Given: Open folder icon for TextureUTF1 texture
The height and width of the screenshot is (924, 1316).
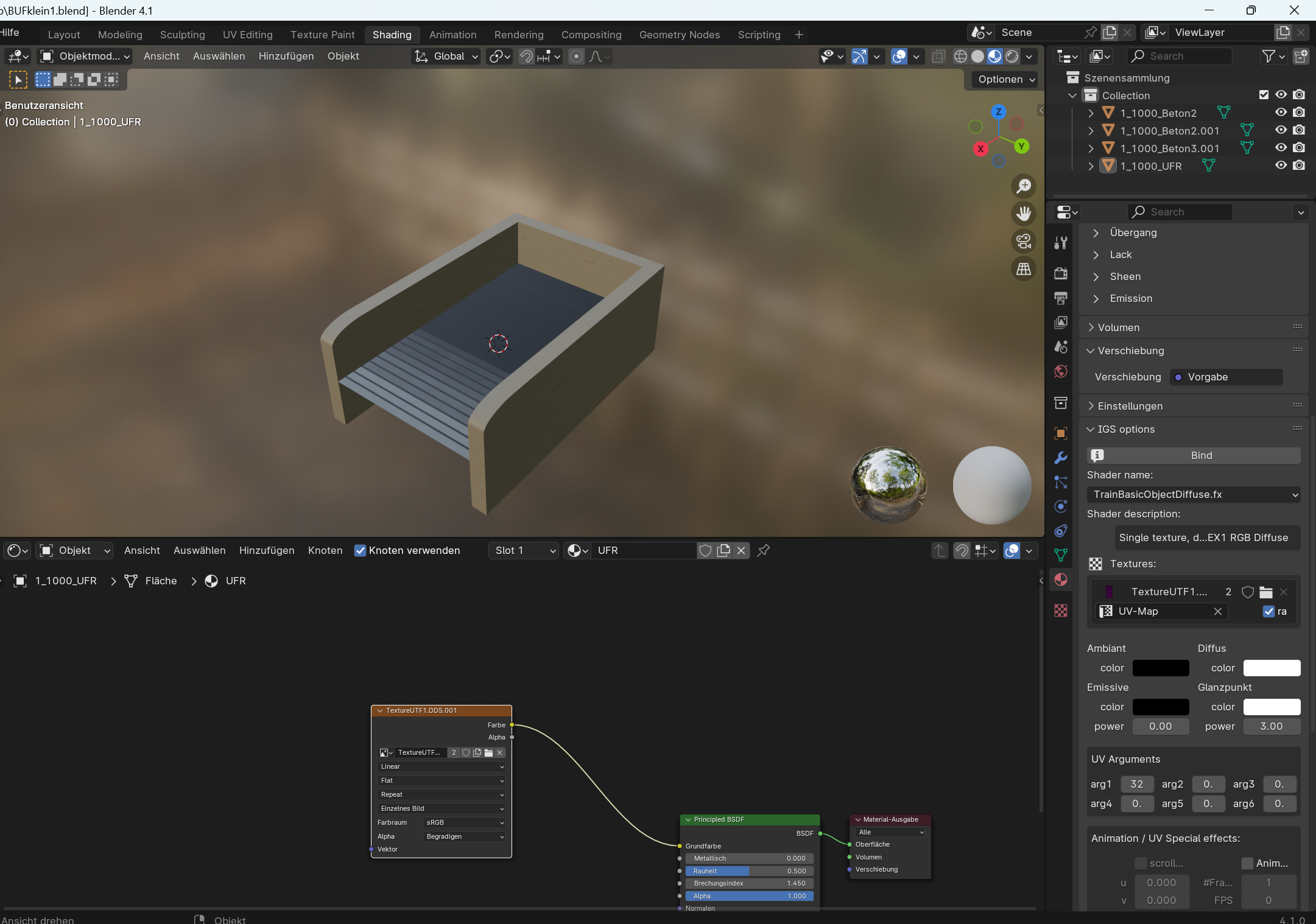Looking at the screenshot, I should tap(1266, 592).
